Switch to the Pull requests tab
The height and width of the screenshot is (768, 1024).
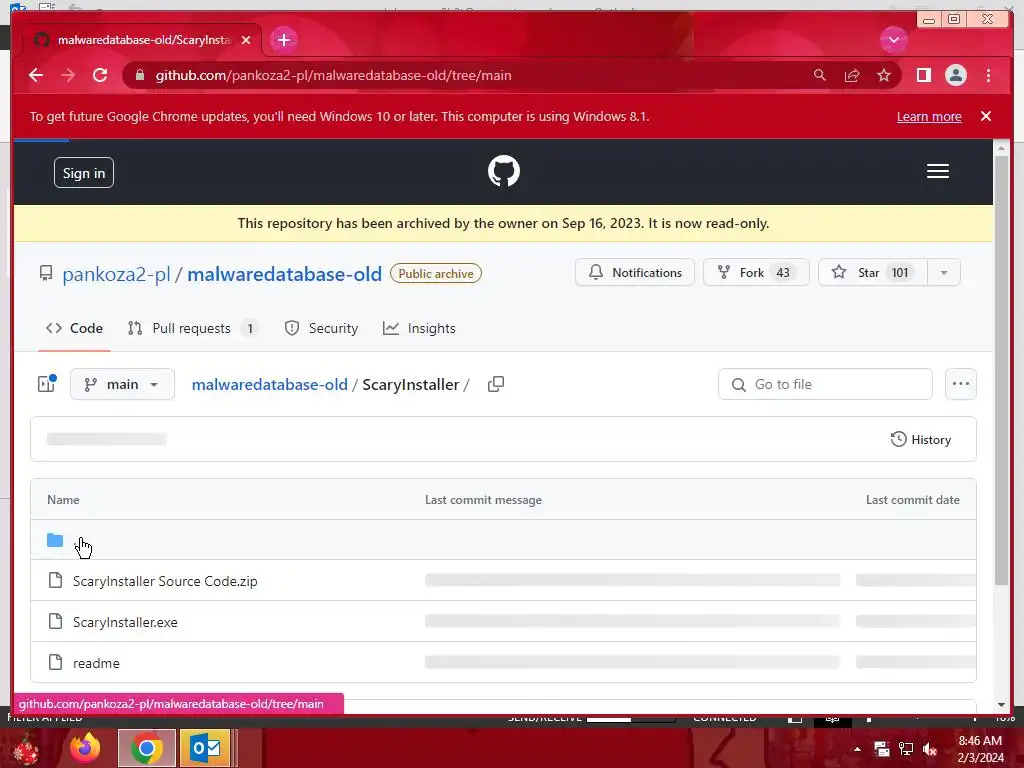(193, 328)
